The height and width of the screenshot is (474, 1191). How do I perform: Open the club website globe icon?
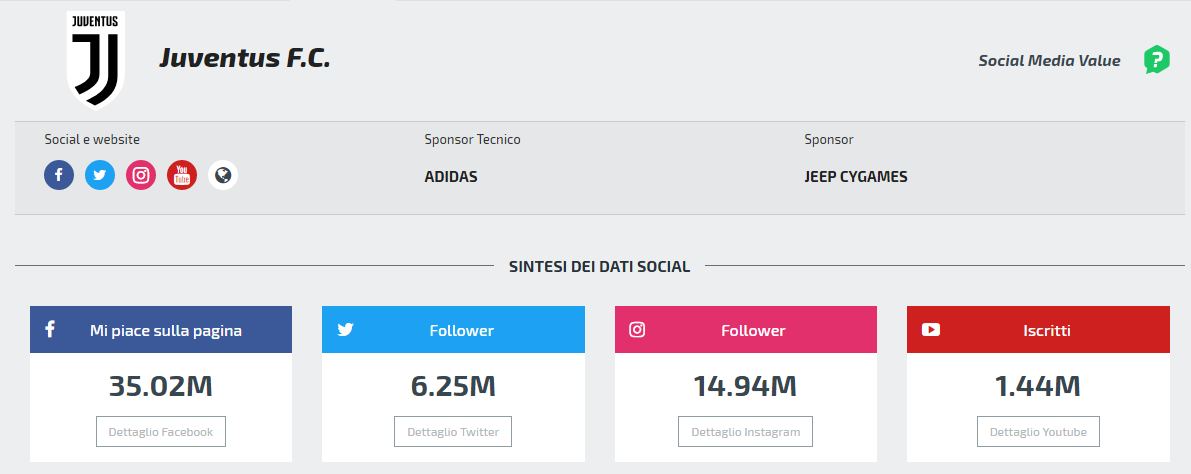(223, 175)
